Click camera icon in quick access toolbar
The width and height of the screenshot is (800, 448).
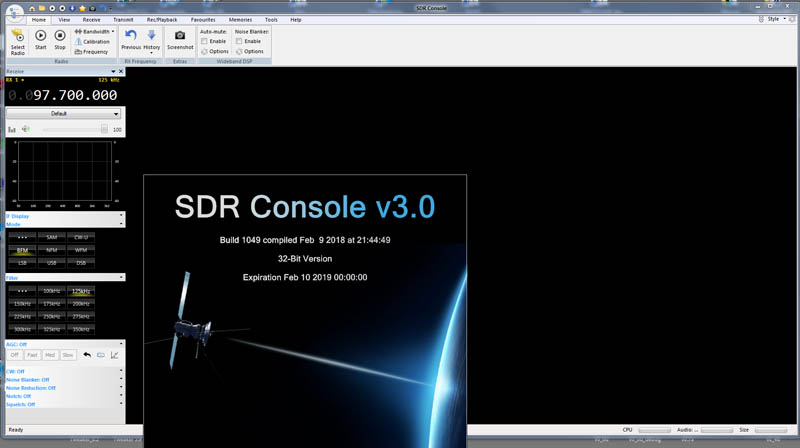[92, 8]
